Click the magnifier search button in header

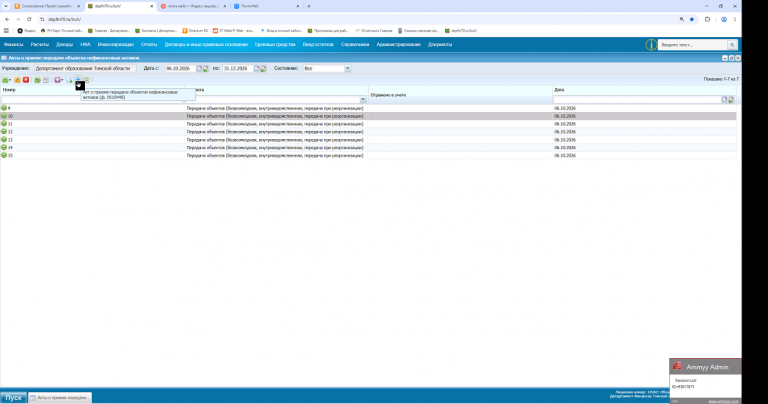tap(732, 45)
